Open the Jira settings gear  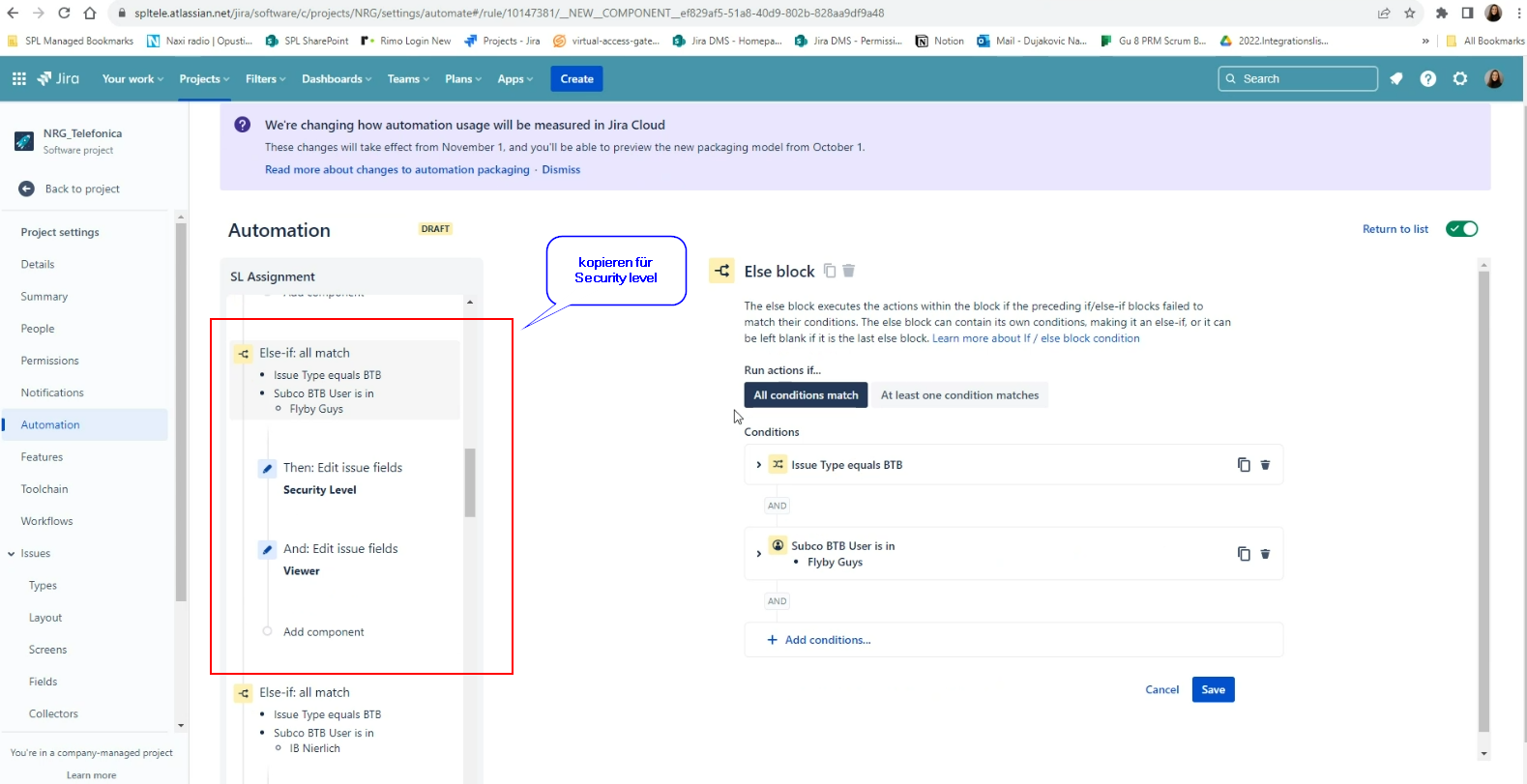point(1460,78)
